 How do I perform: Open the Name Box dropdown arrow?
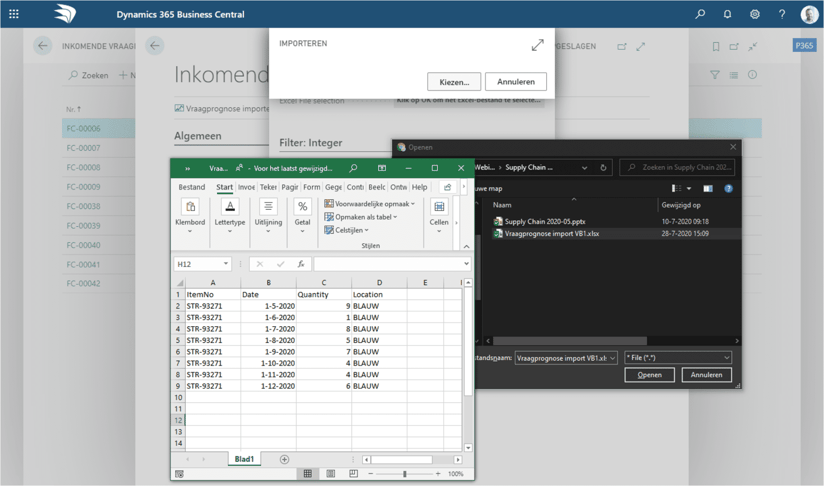pos(226,264)
